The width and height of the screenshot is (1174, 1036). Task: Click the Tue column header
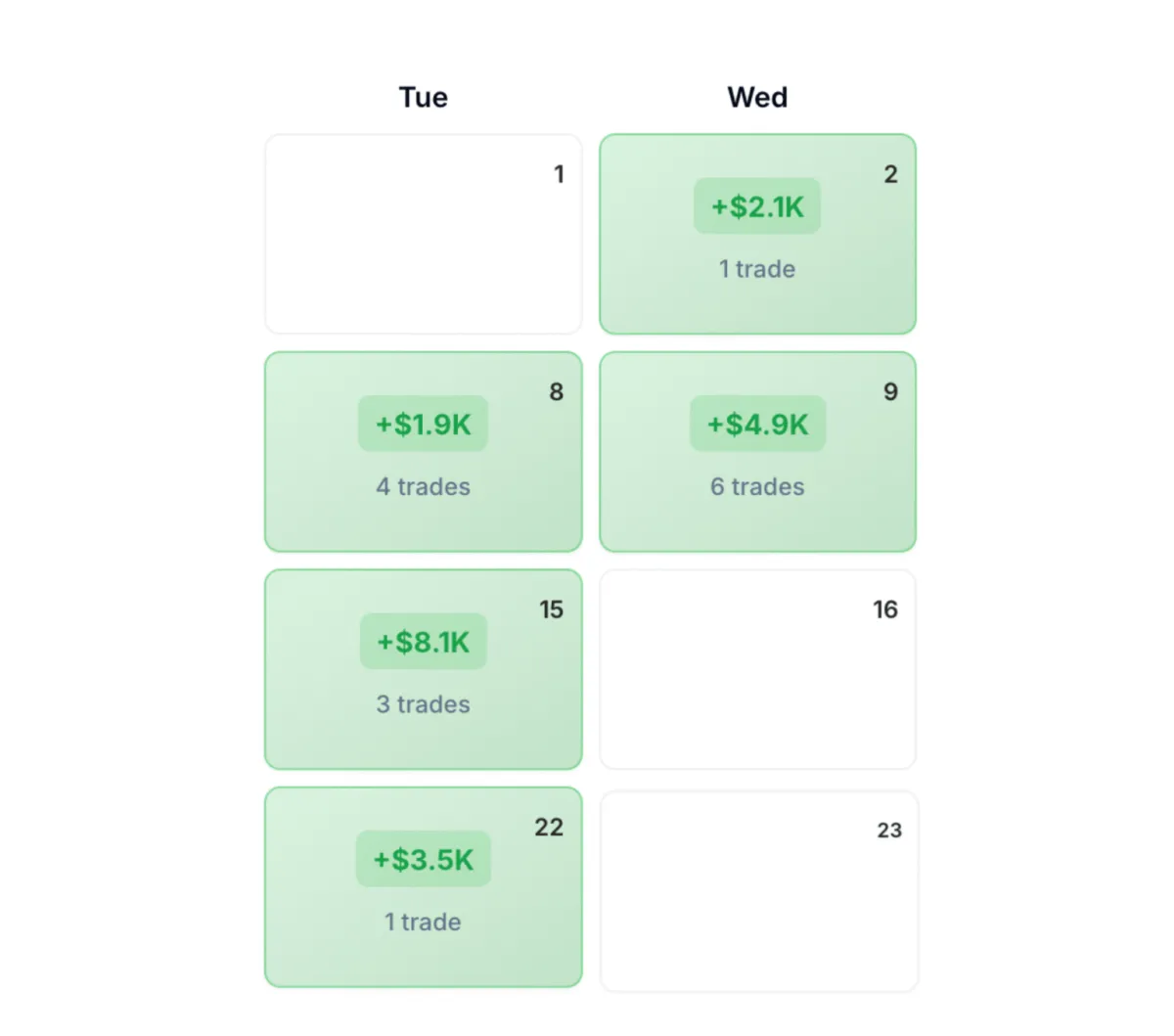pyautogui.click(x=424, y=97)
